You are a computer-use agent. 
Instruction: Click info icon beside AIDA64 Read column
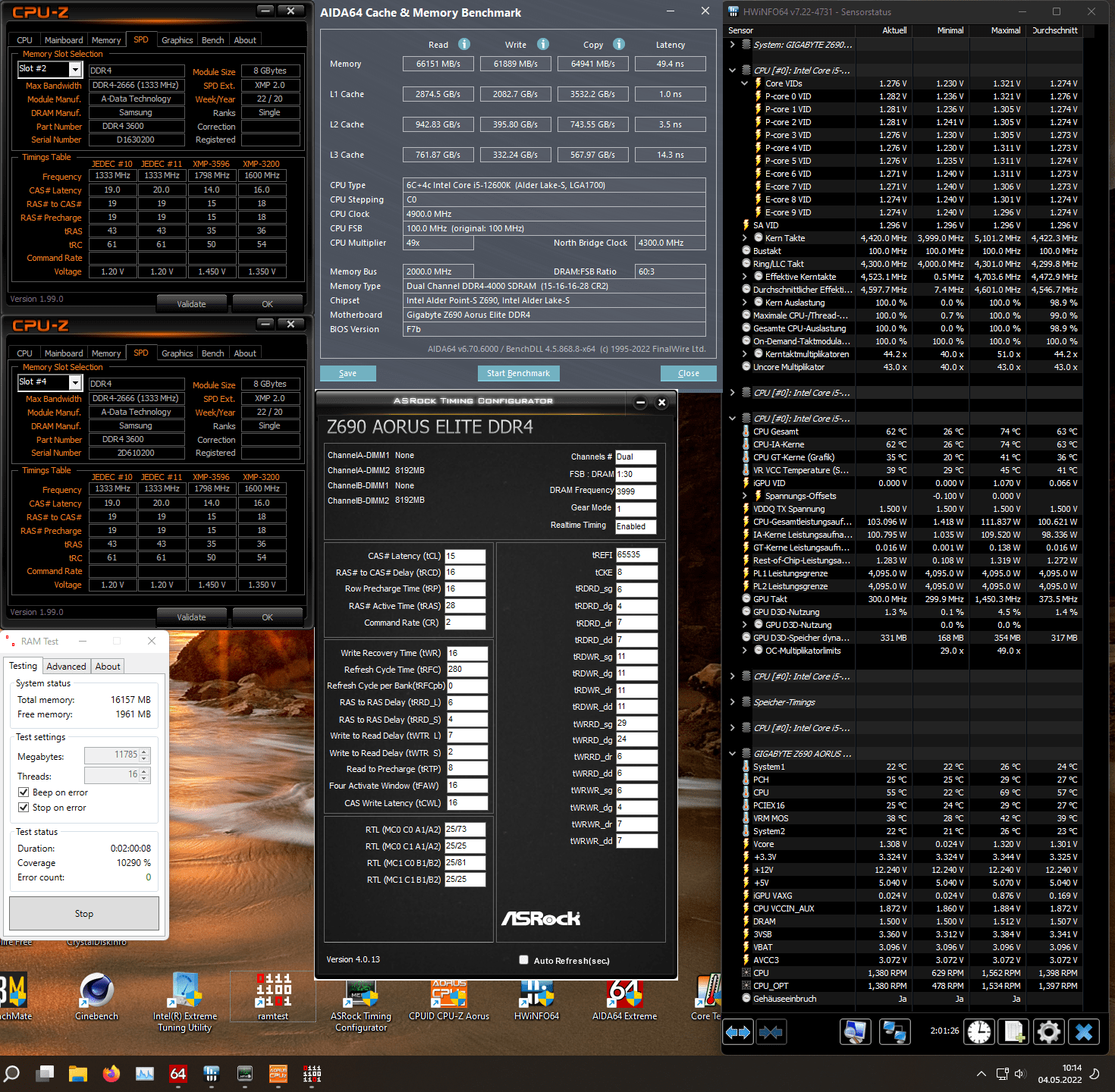pyautogui.click(x=464, y=44)
